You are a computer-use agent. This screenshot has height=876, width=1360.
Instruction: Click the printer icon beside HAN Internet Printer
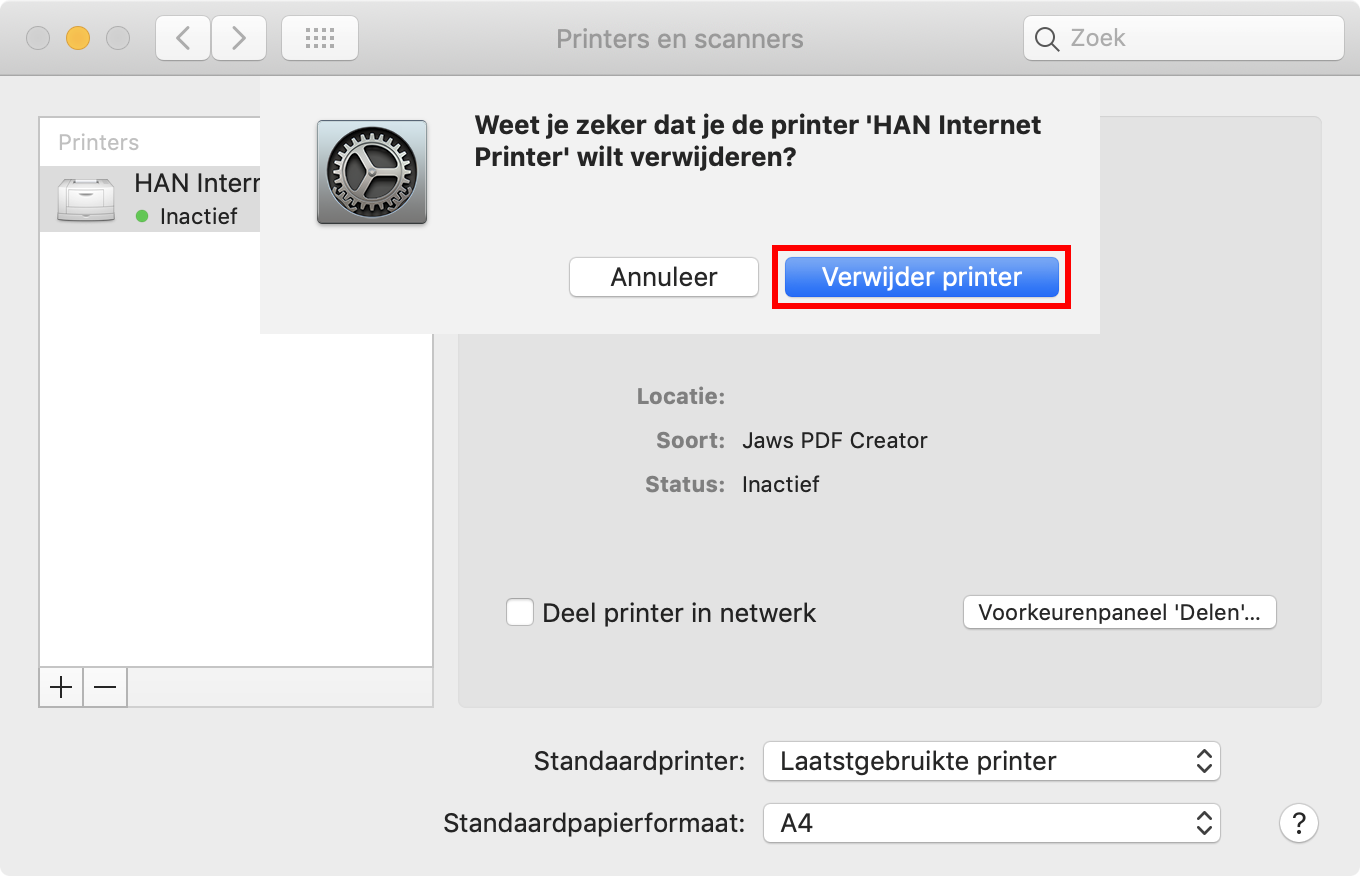(86, 198)
